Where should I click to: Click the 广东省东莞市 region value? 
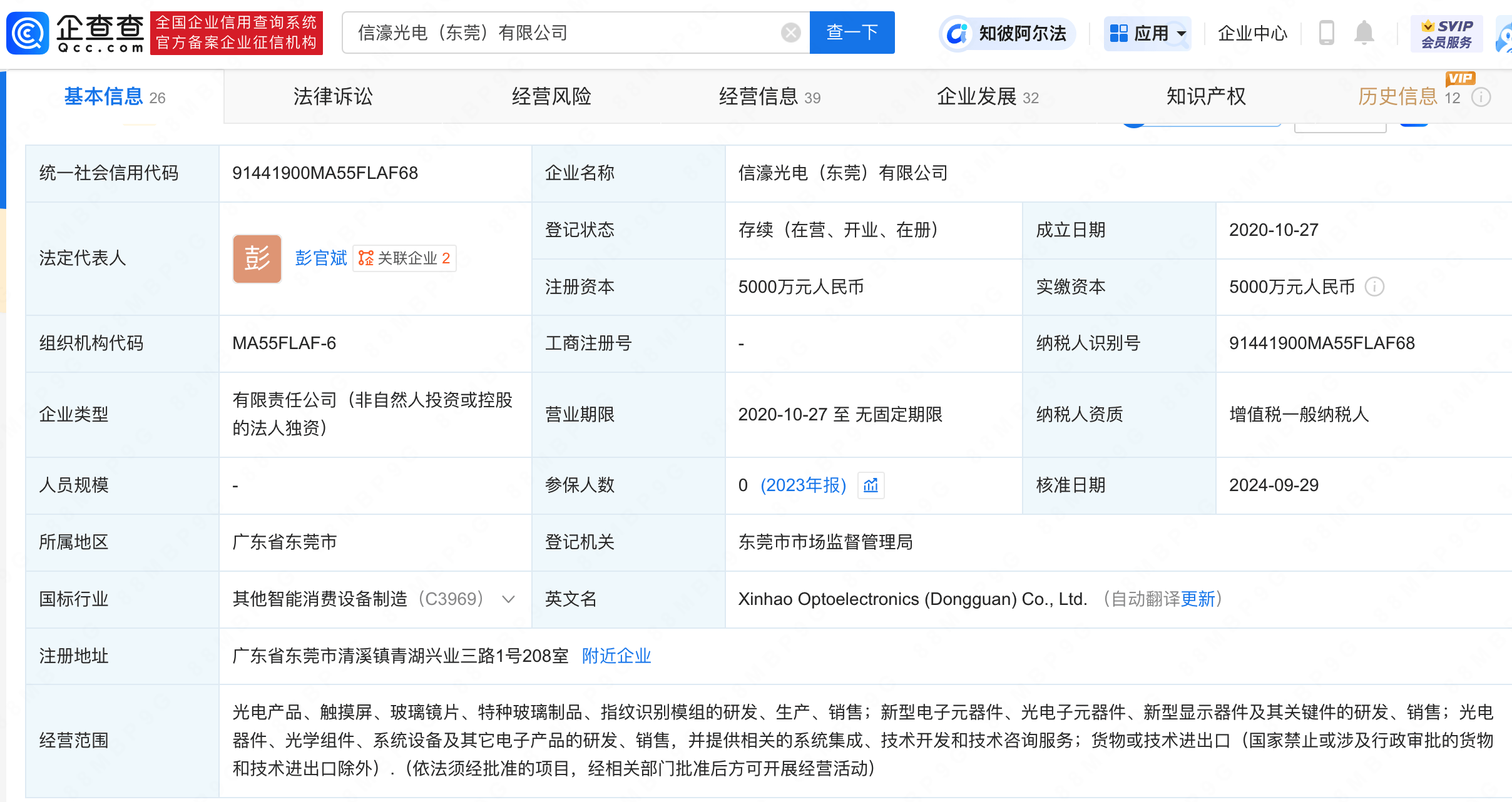(x=285, y=542)
